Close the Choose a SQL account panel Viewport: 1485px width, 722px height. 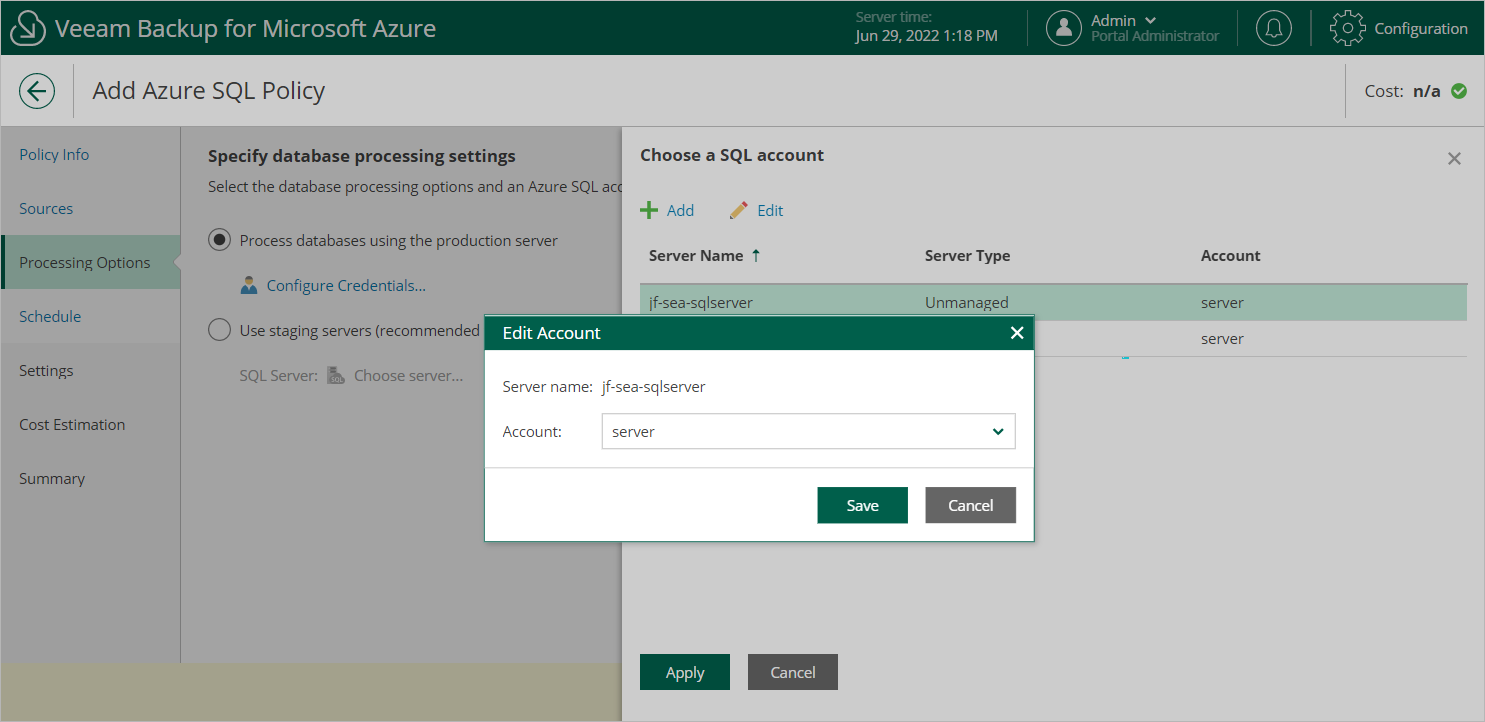click(1454, 158)
